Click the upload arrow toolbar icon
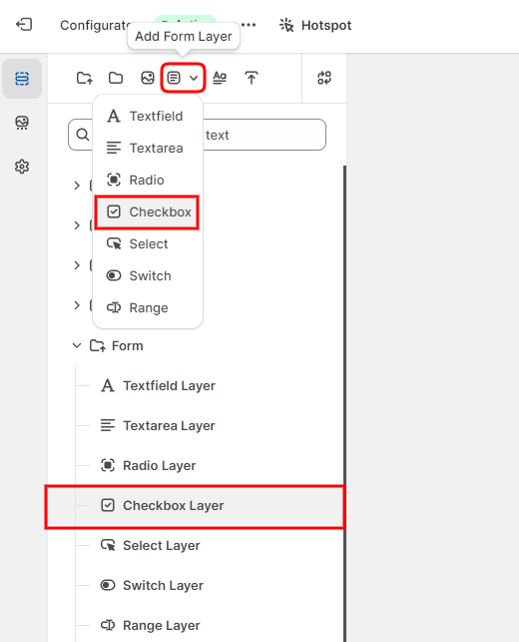Image resolution: width=519 pixels, height=642 pixels. [251, 78]
